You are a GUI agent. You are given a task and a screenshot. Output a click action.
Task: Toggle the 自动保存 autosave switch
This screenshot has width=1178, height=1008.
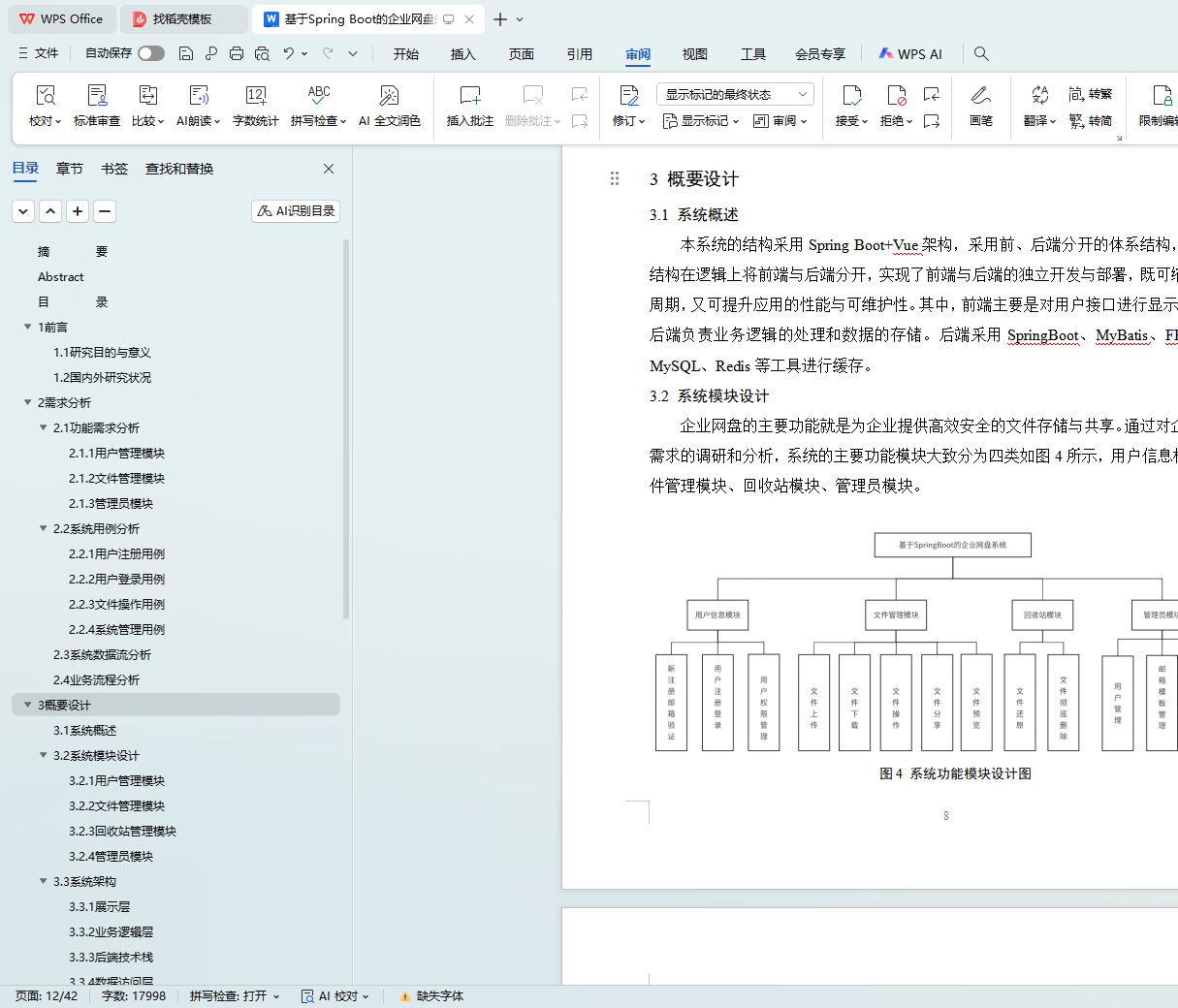[x=151, y=53]
